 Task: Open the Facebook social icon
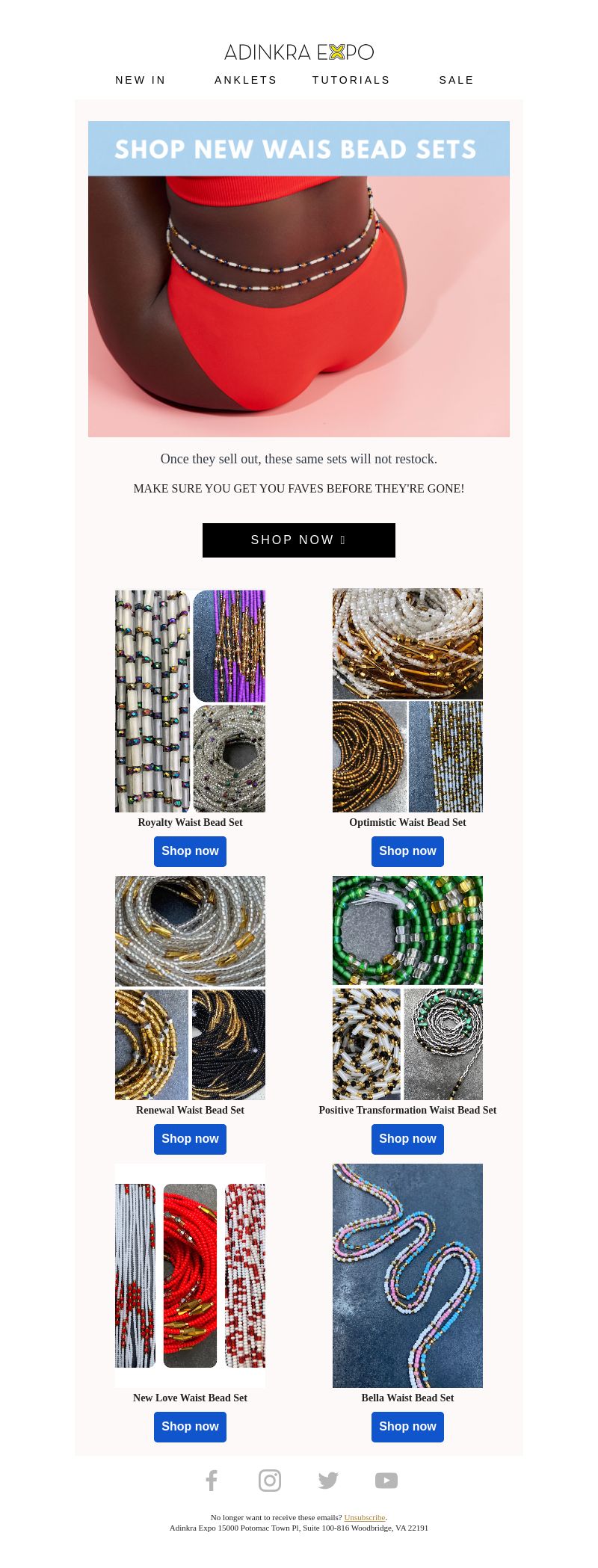click(212, 1480)
